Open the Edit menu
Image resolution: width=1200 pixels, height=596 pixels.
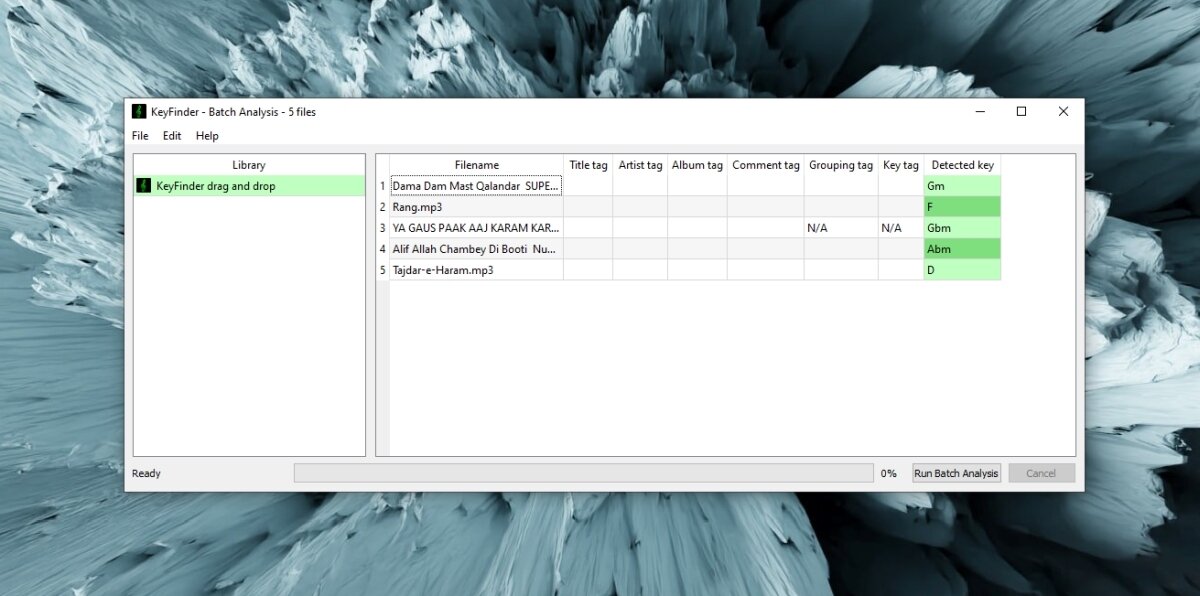pos(171,135)
